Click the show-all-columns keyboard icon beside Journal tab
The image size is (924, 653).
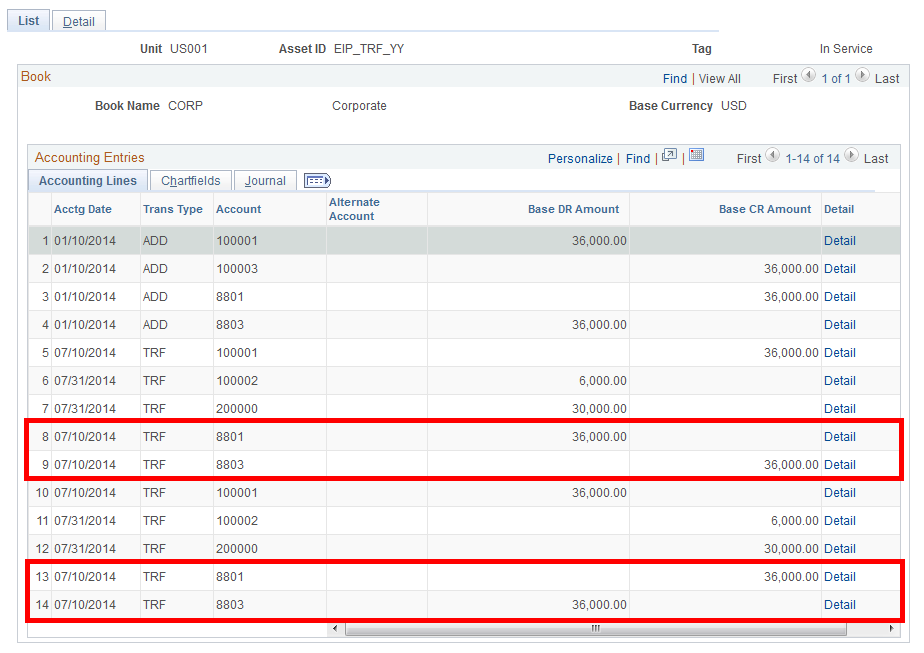pos(317,180)
